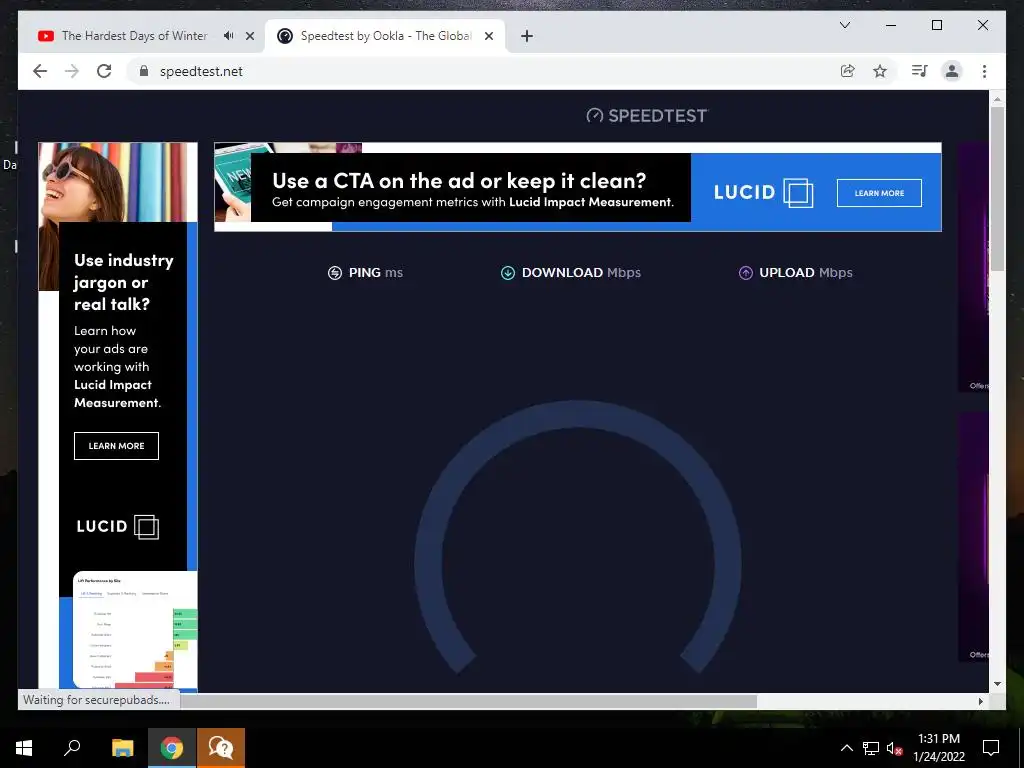Screen dimensions: 1024x768
Task: Open the Windows Start menu
Action: pyautogui.click(x=24, y=748)
